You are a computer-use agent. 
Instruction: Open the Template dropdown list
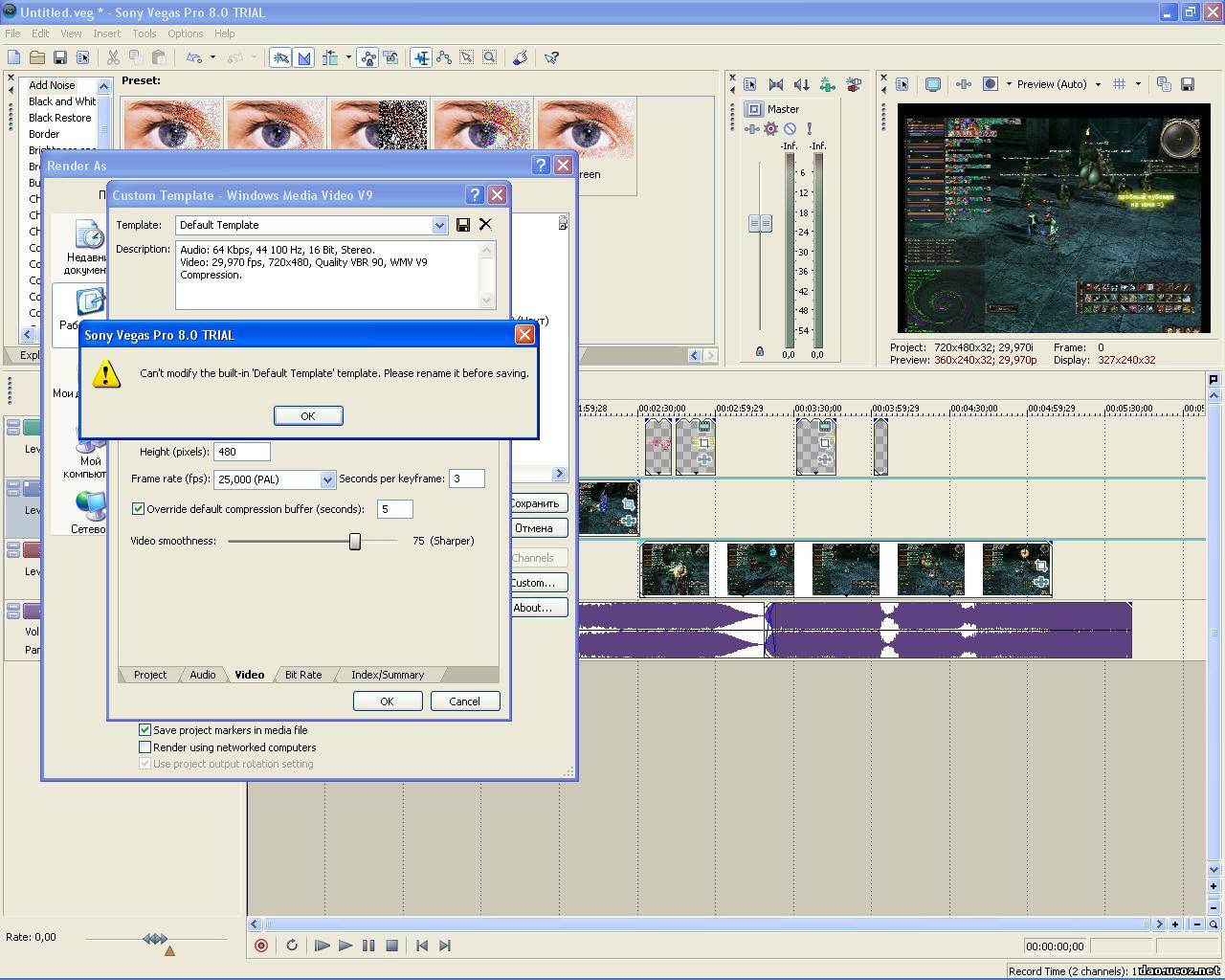439,225
